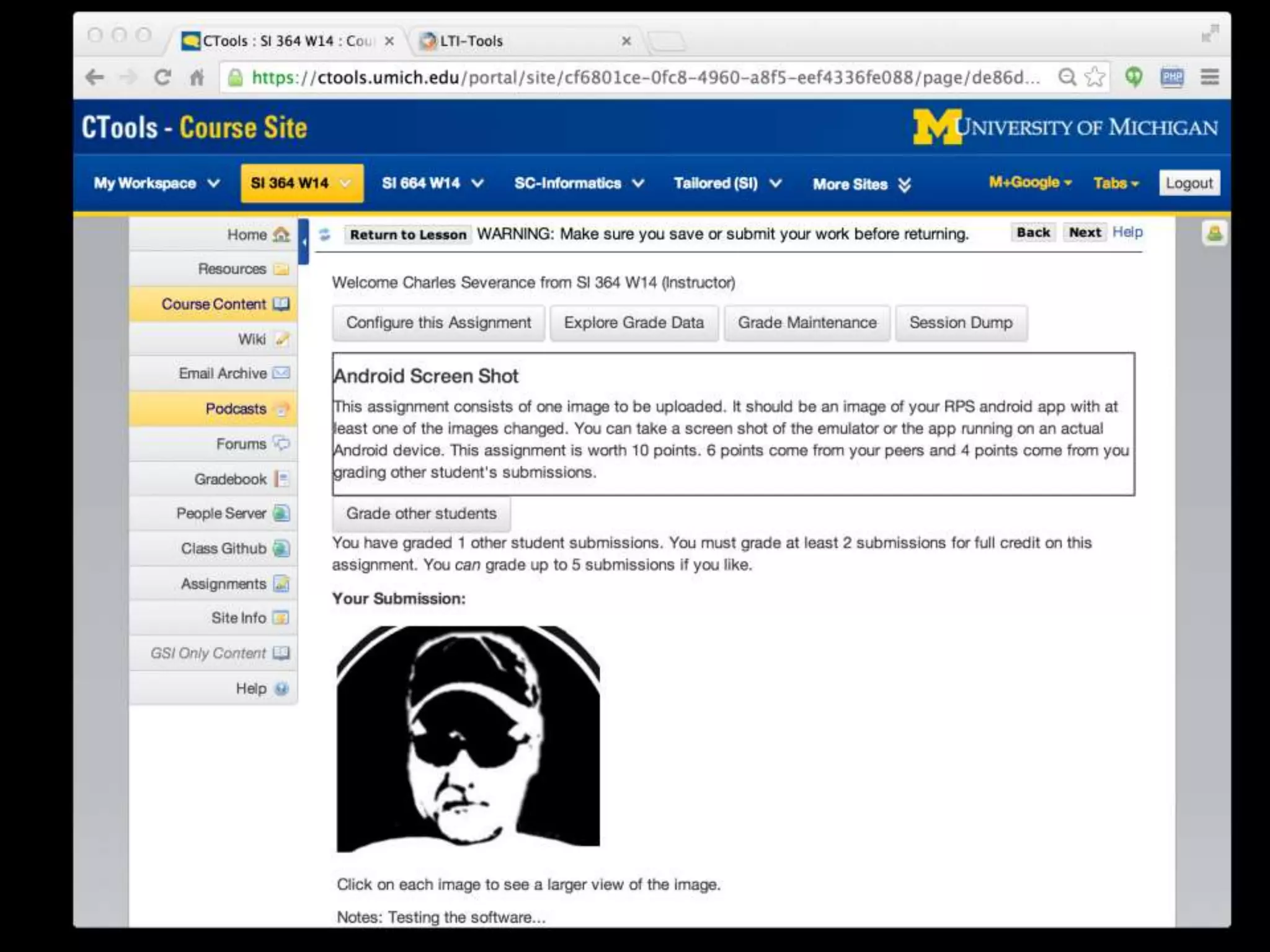Click the browser back arrow
Viewport: 1270px width, 952px height.
(95, 77)
